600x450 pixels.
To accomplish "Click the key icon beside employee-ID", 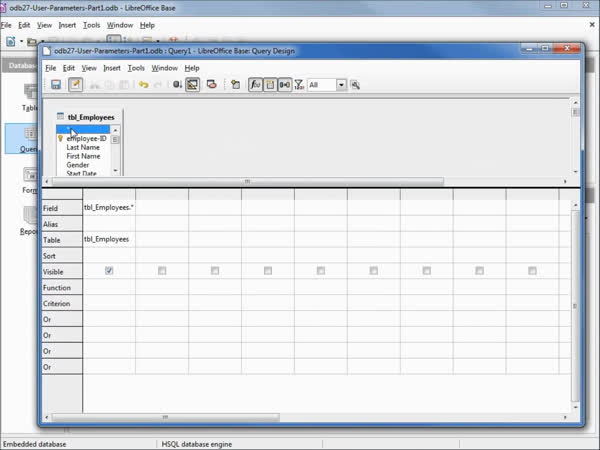I will point(60,139).
